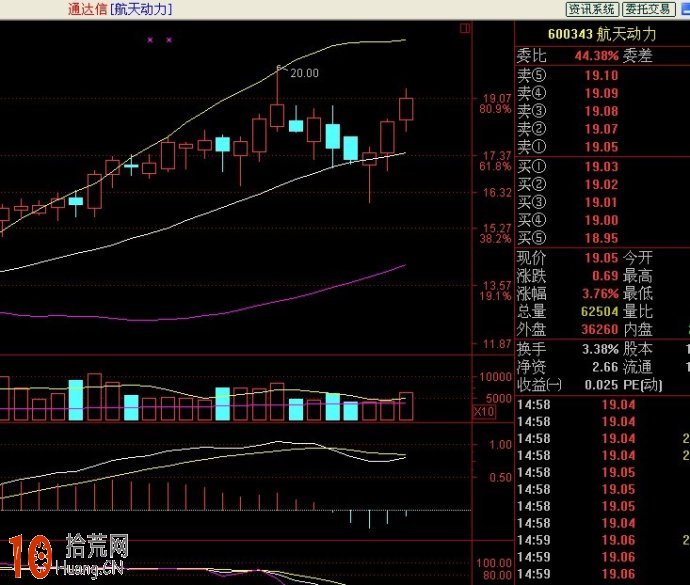Click the 19.07 80.9% axis label
Image resolution: width=690 pixels, height=585 pixels.
click(495, 103)
